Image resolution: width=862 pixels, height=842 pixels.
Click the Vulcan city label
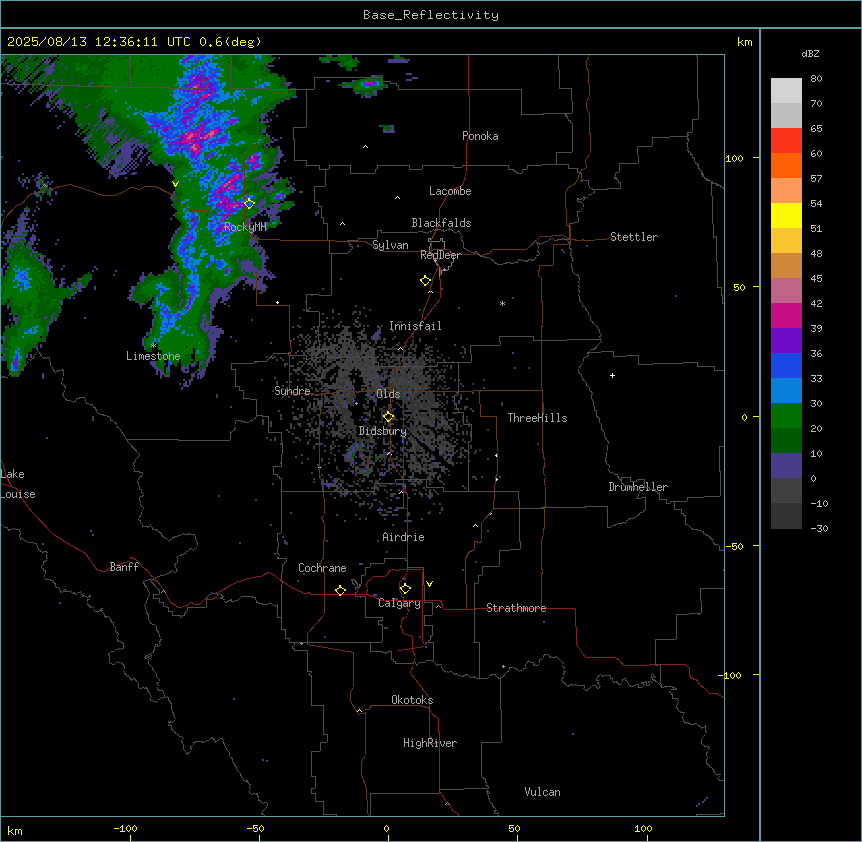[x=543, y=792]
